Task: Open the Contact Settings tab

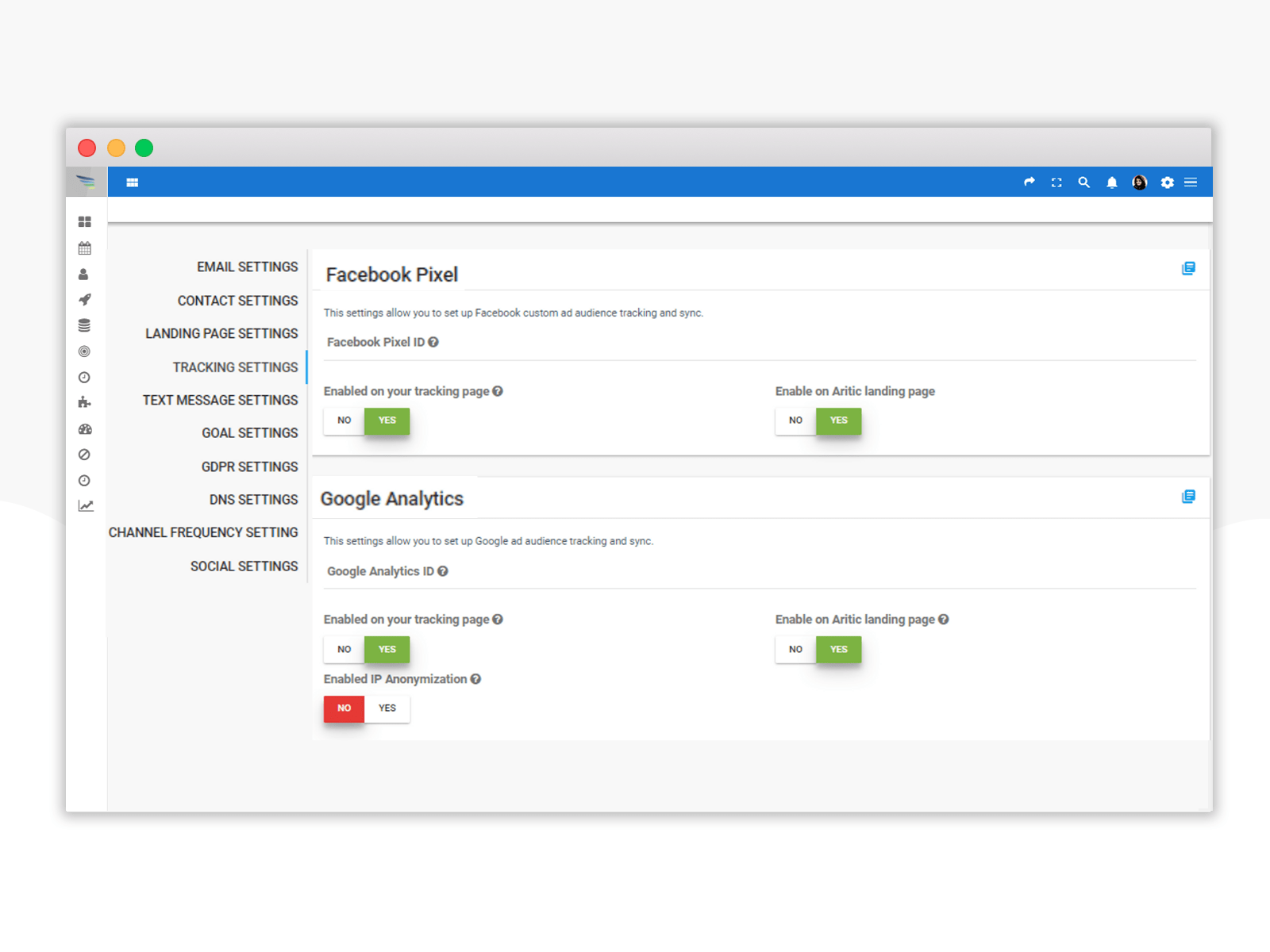Action: pos(238,301)
